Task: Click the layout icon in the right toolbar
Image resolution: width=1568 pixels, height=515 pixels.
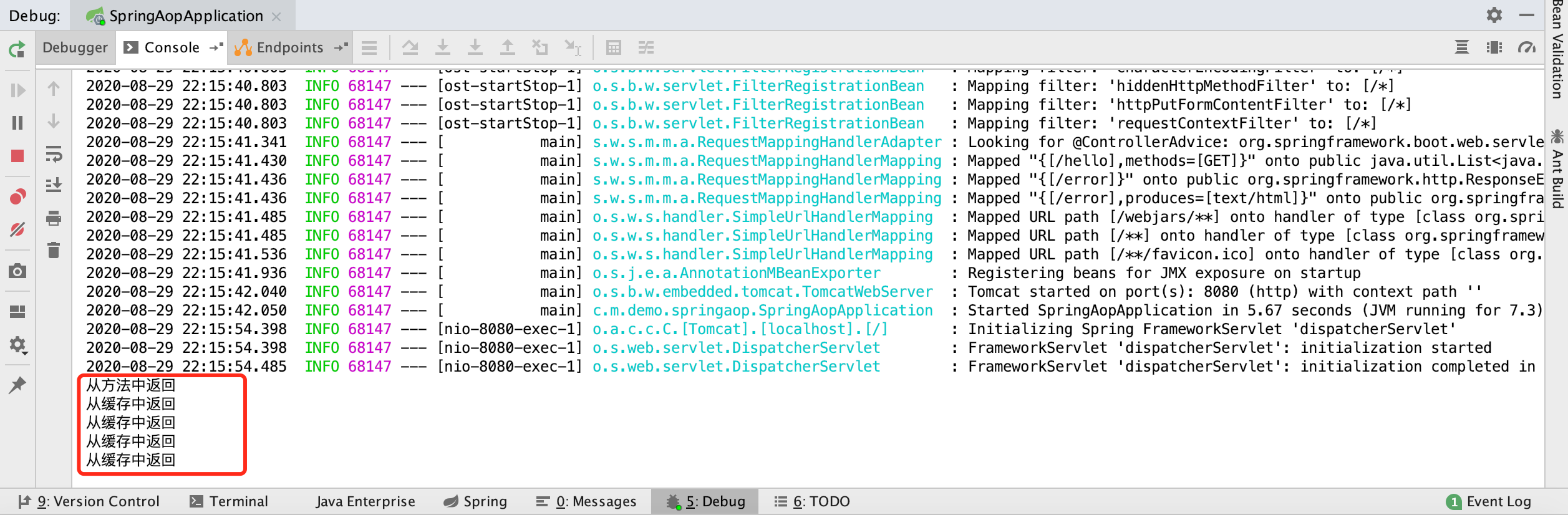Action: point(1494,47)
